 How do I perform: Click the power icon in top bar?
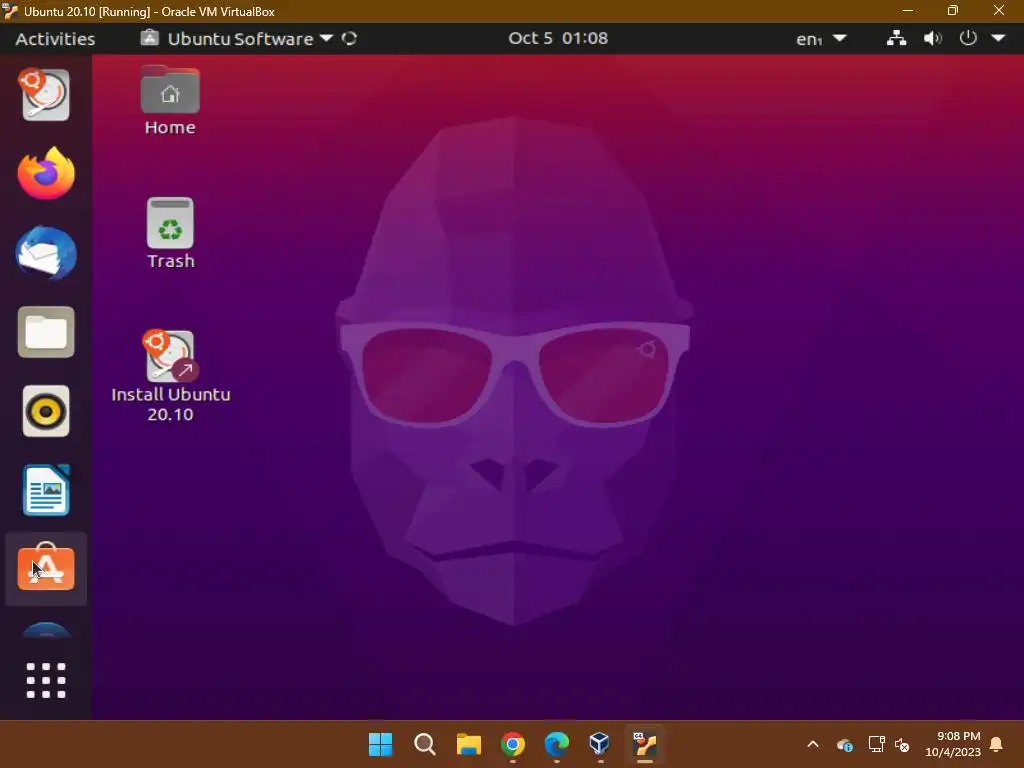[968, 38]
